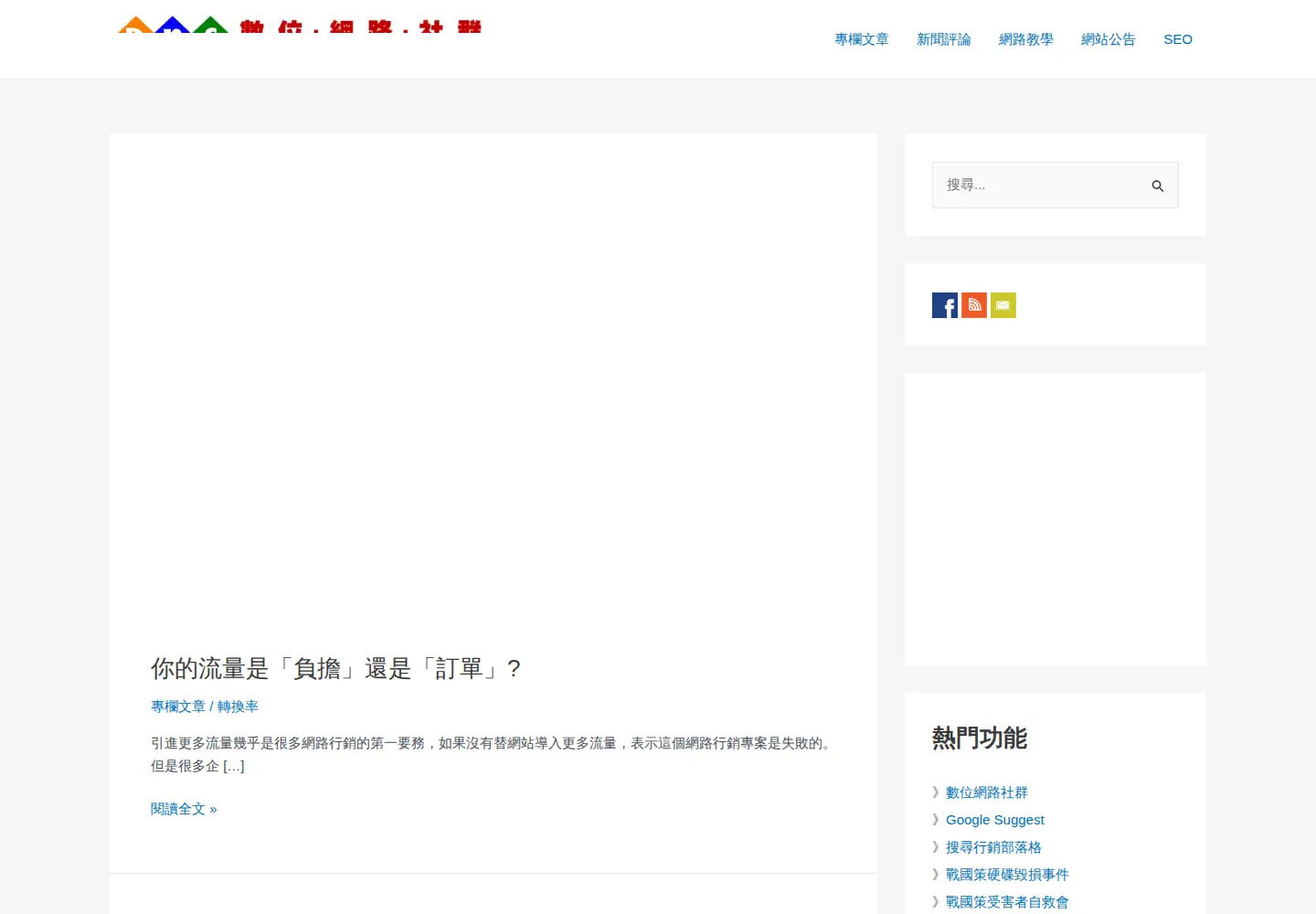Click the search magnifier icon
This screenshot has height=914, width=1316.
tap(1157, 186)
